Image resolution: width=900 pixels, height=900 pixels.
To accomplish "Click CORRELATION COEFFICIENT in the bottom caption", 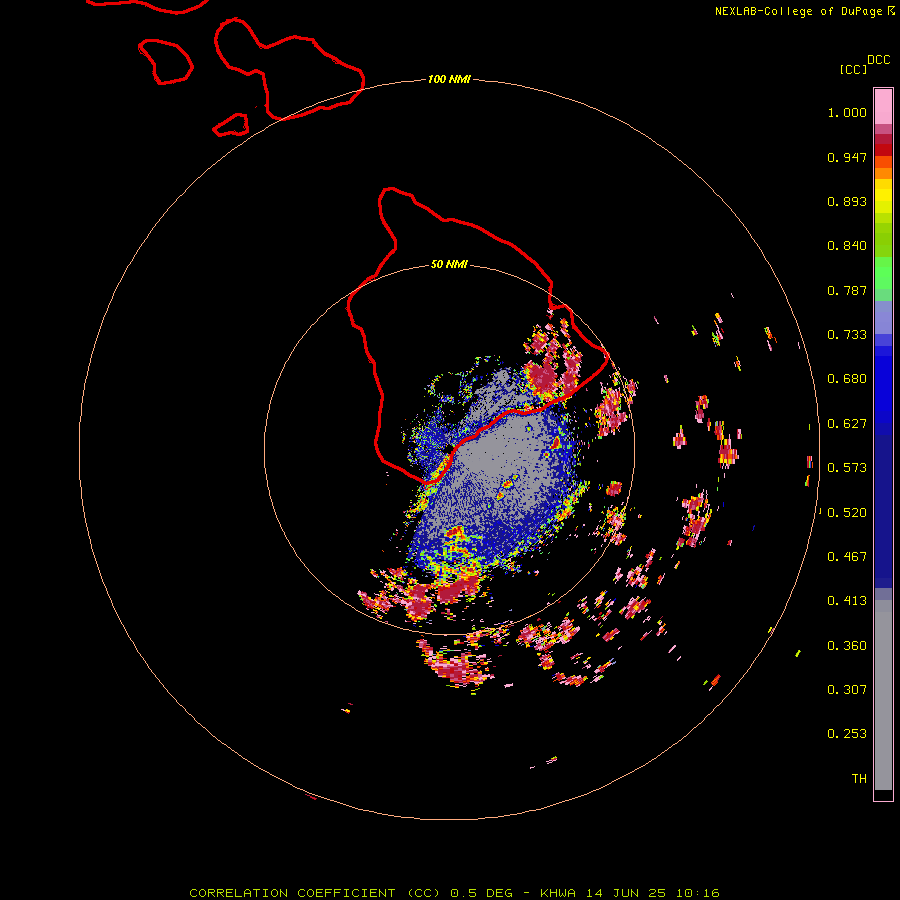I will [292, 893].
